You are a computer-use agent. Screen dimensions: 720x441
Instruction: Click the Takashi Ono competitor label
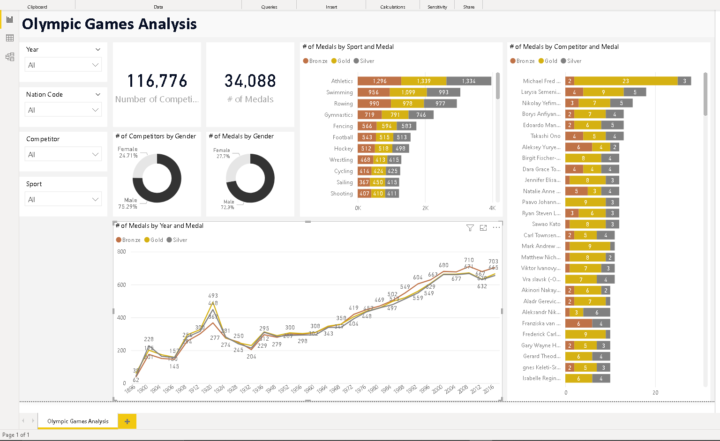click(546, 136)
